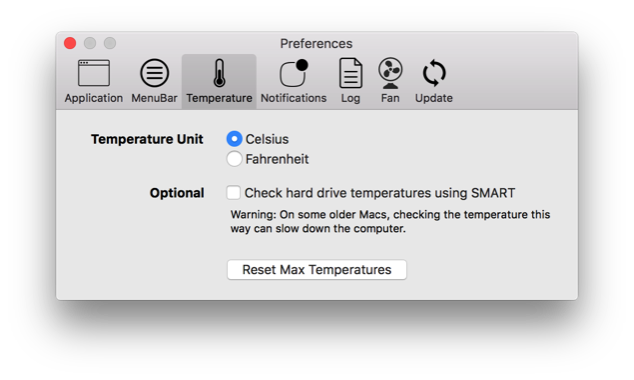Choose the Fahrenheit radio button

(x=234, y=159)
